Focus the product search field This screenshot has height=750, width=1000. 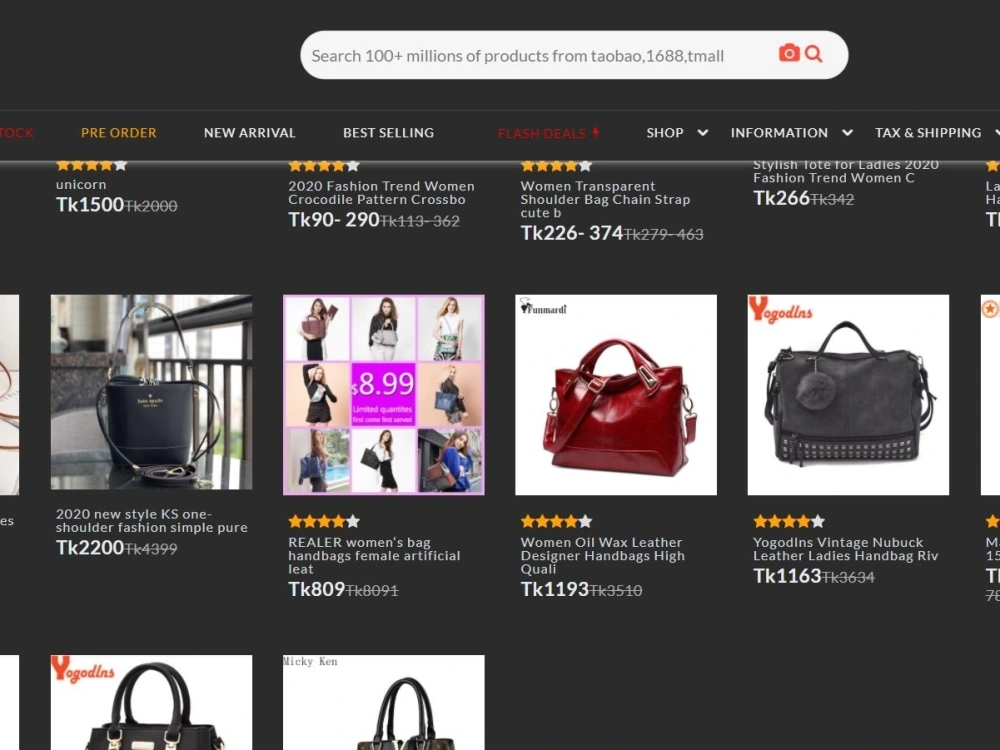click(x=574, y=55)
